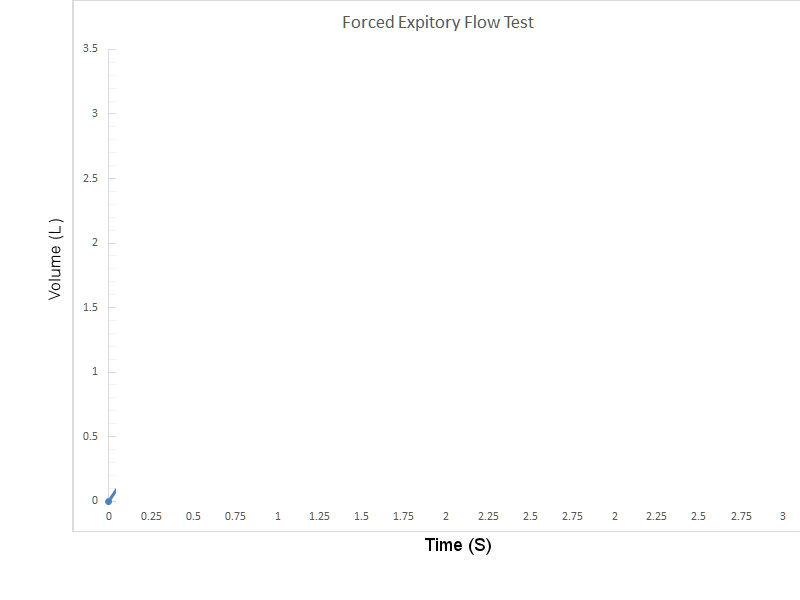This screenshot has height=600, width=800.
Task: Click the 3 tick label on volume axis
Action: pyautogui.click(x=94, y=113)
